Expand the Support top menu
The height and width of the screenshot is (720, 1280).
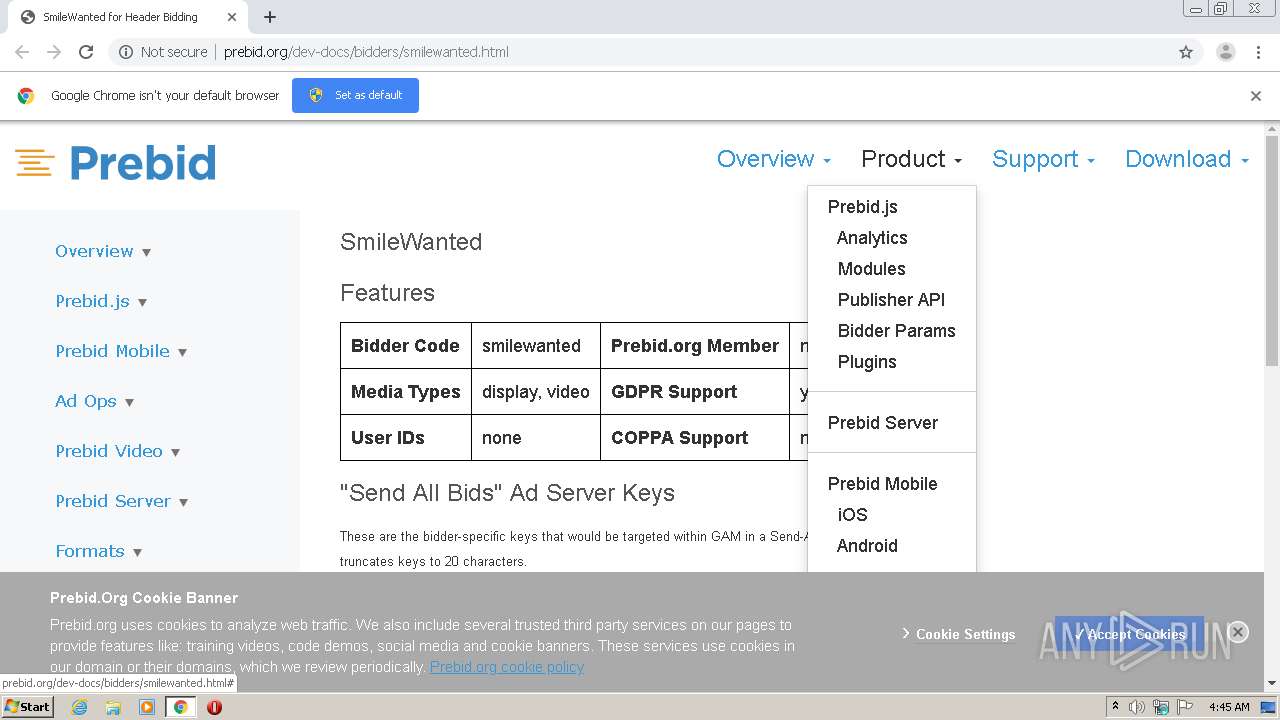1043,159
